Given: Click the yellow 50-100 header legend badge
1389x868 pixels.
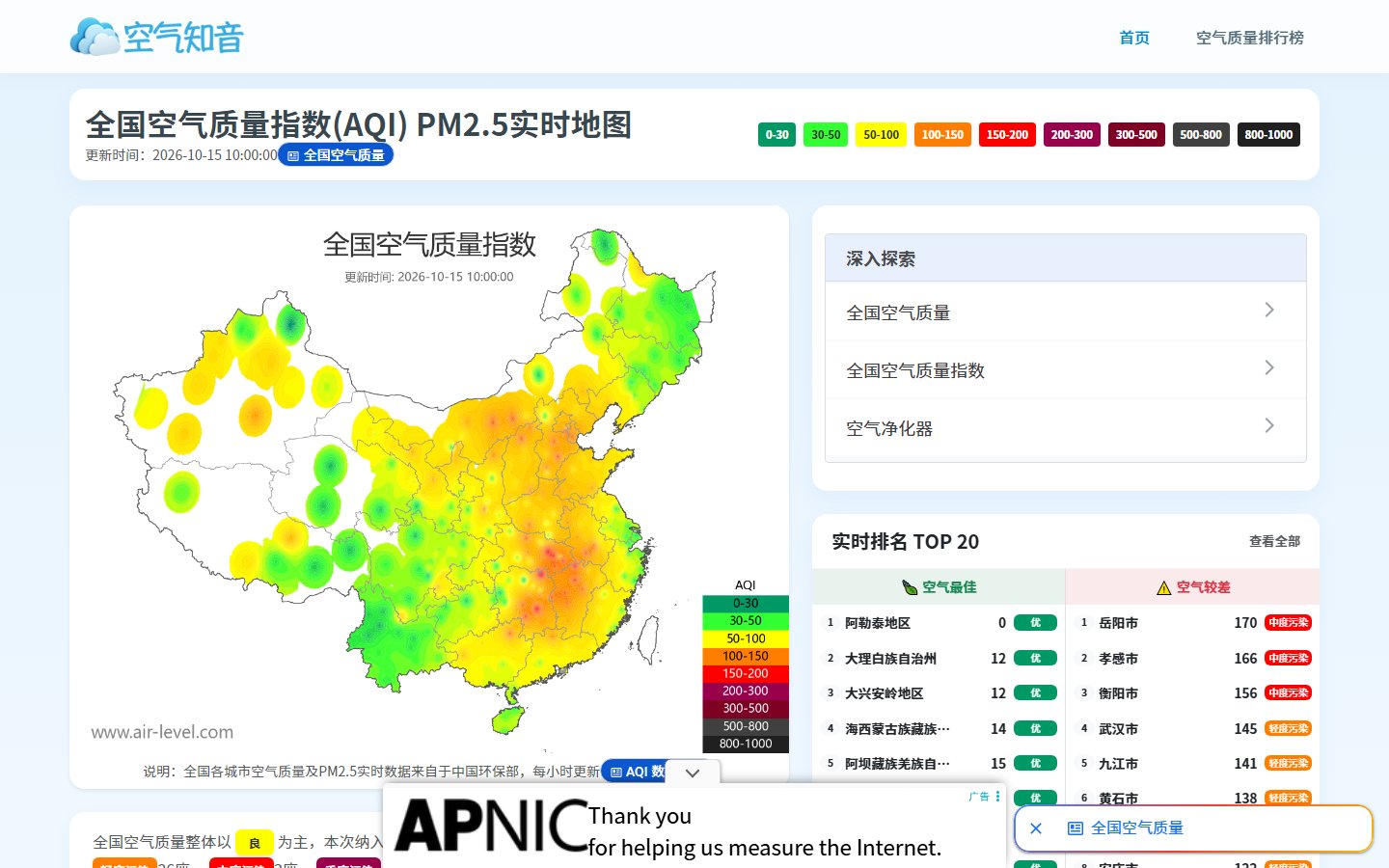Looking at the screenshot, I should click(882, 135).
